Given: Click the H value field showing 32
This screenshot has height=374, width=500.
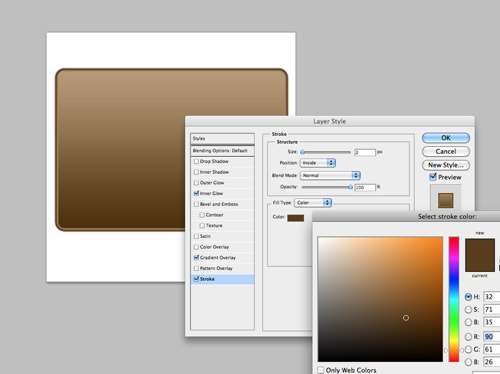Looking at the screenshot, I should (492, 297).
